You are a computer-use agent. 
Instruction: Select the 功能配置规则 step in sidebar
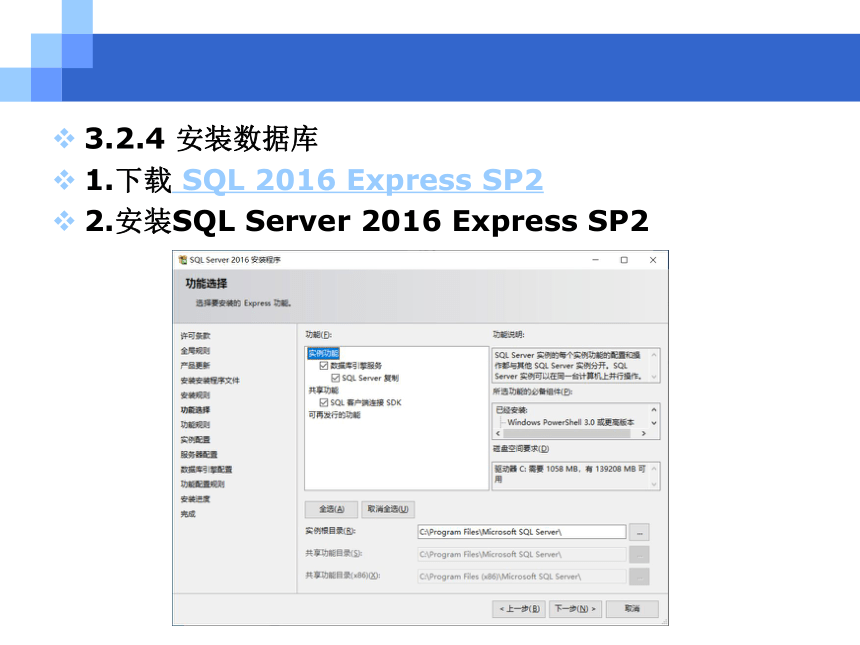pos(202,484)
